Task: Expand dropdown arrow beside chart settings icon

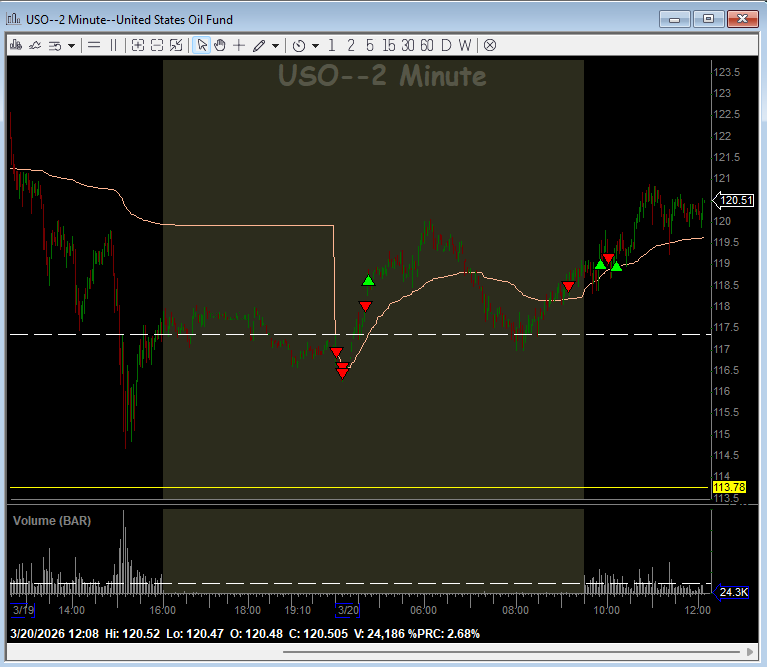Action: [71, 46]
